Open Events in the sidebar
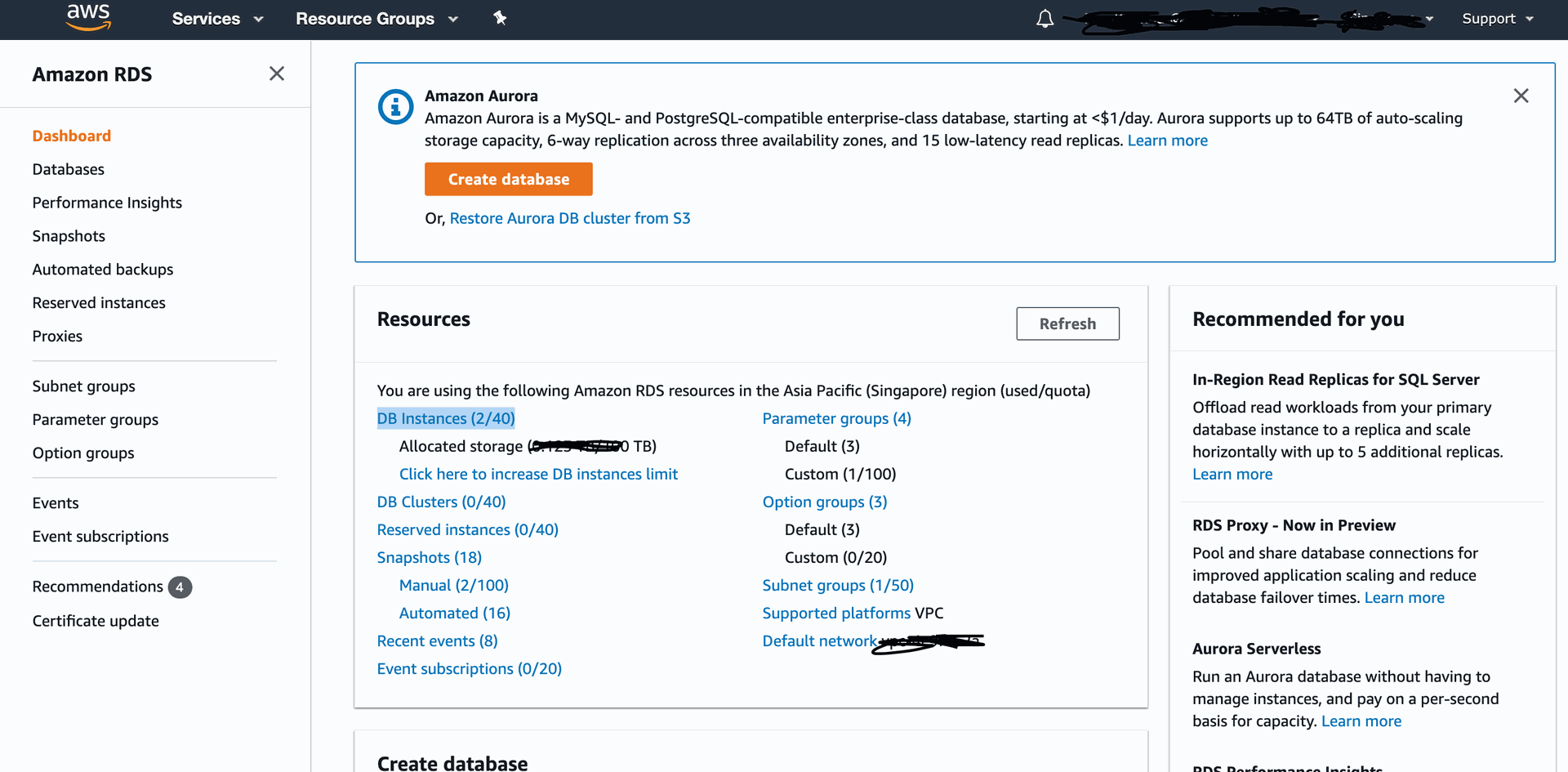This screenshot has width=1568, height=772. point(56,503)
